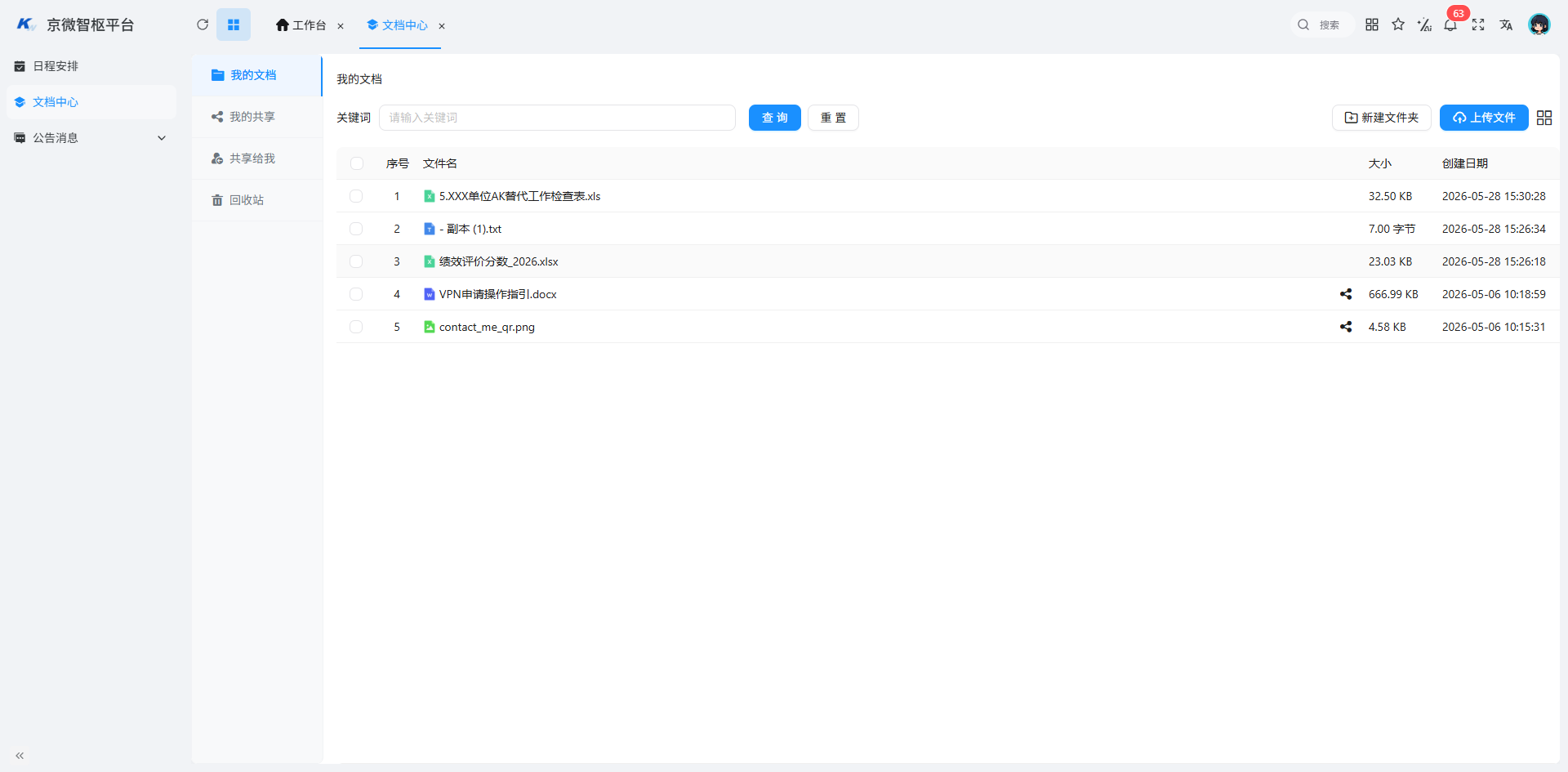Select 我的文档 folder panel item
The height and width of the screenshot is (772, 1568).
point(257,75)
